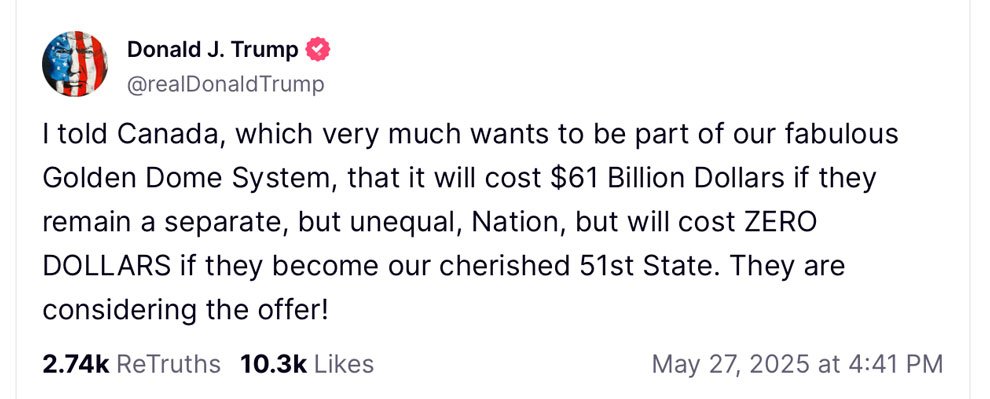Screen dimensions: 990x399
Task: View the 10.3k Likes count
Action: [x=273, y=364]
